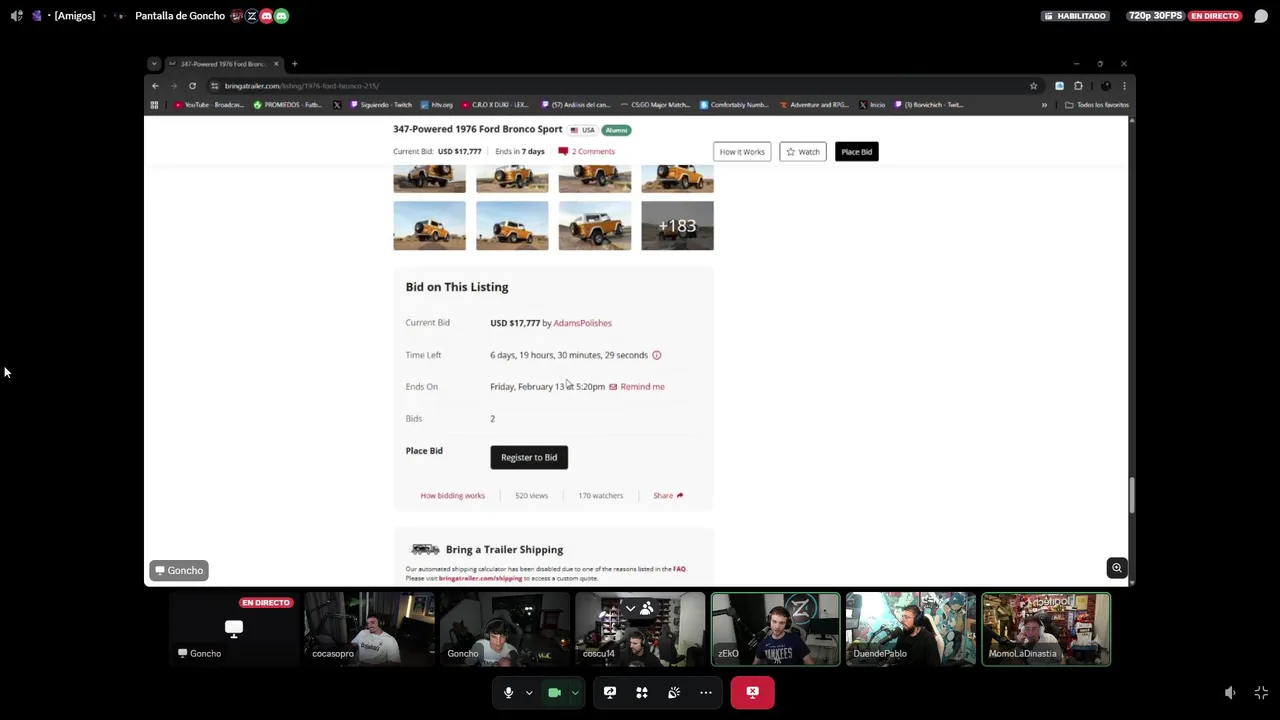The image size is (1280, 720).
Task: Exit fullscreen using bottom right icon
Action: 1261,693
